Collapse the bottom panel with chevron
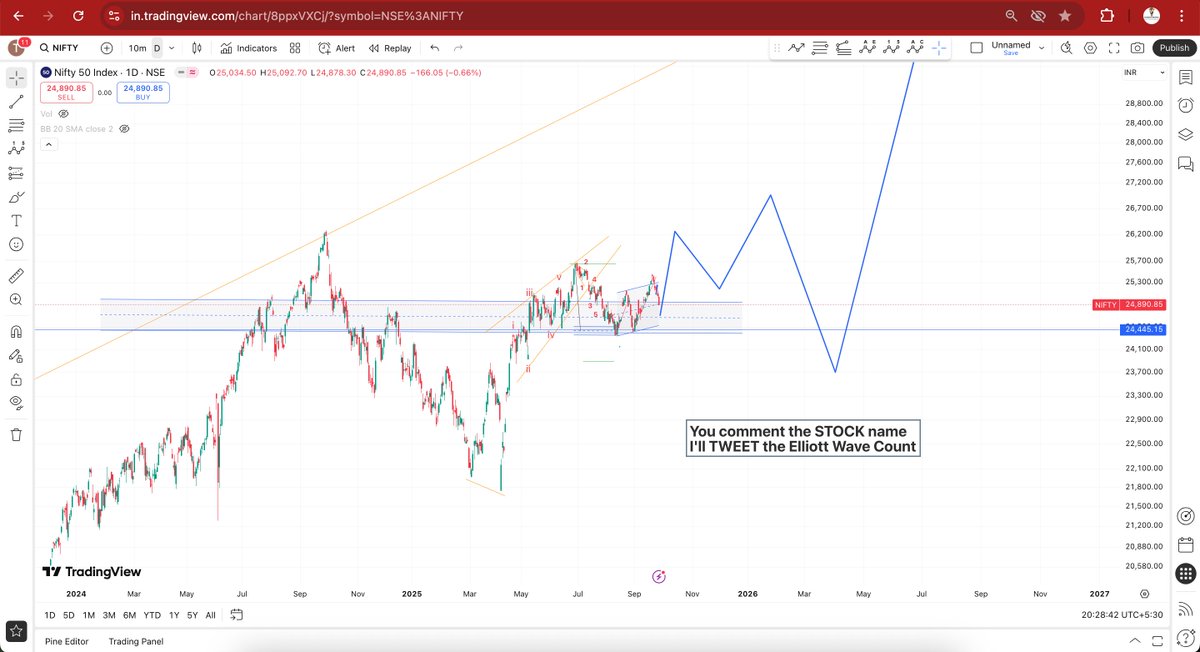The image size is (1200, 652). click(1134, 641)
